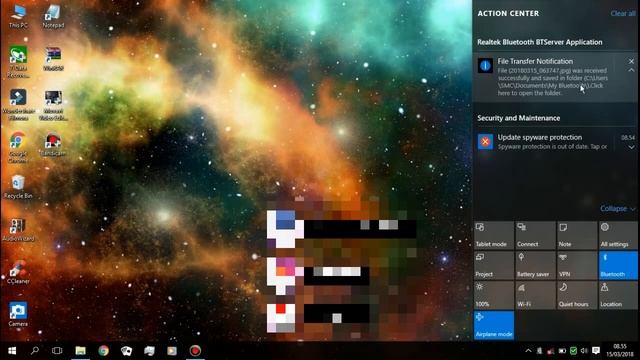This screenshot has height=360, width=640.
Task: Show hidden tray icons chevron
Action: [x=528, y=351]
